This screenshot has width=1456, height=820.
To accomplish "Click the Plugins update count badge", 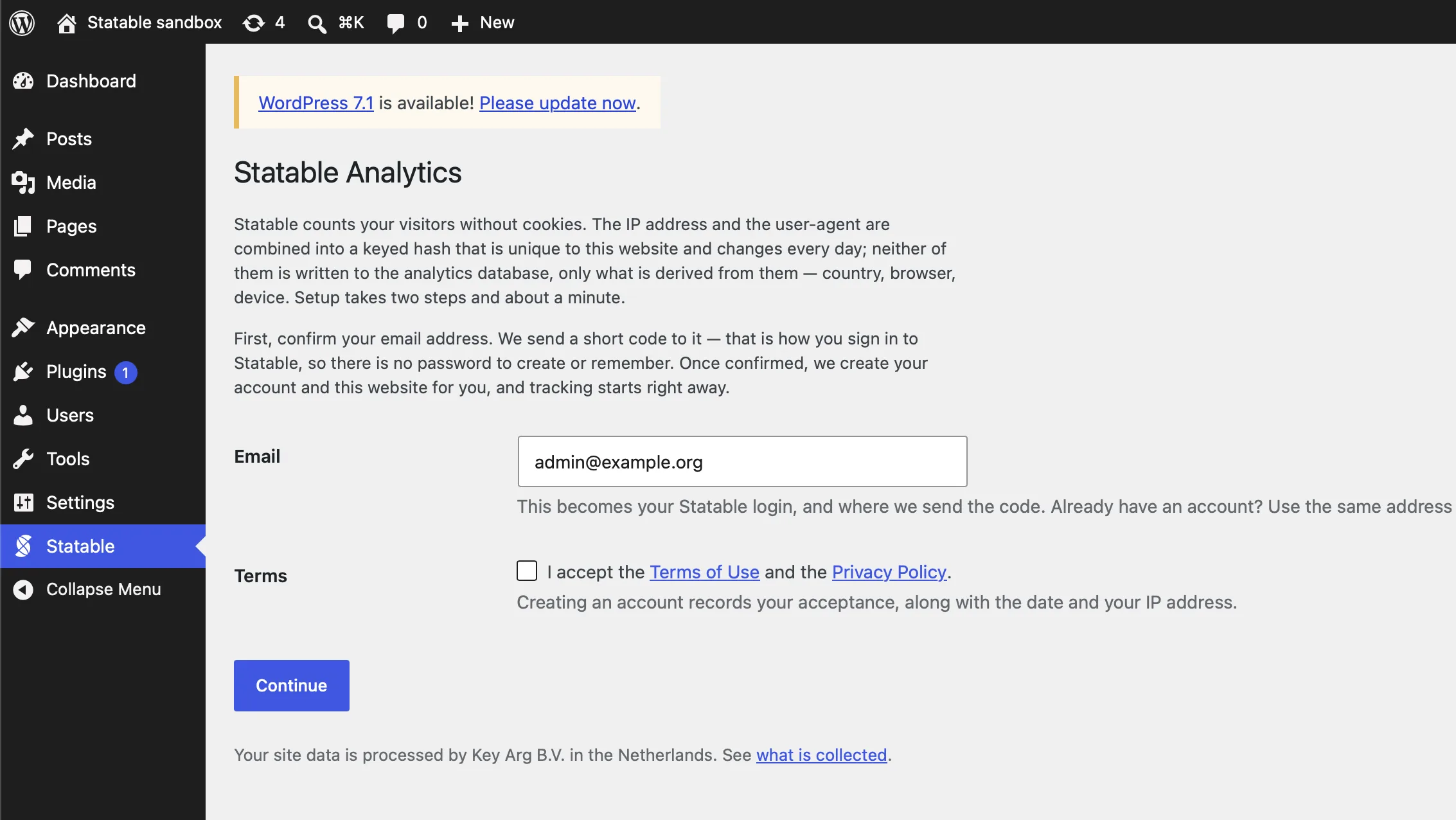I will 125,372.
